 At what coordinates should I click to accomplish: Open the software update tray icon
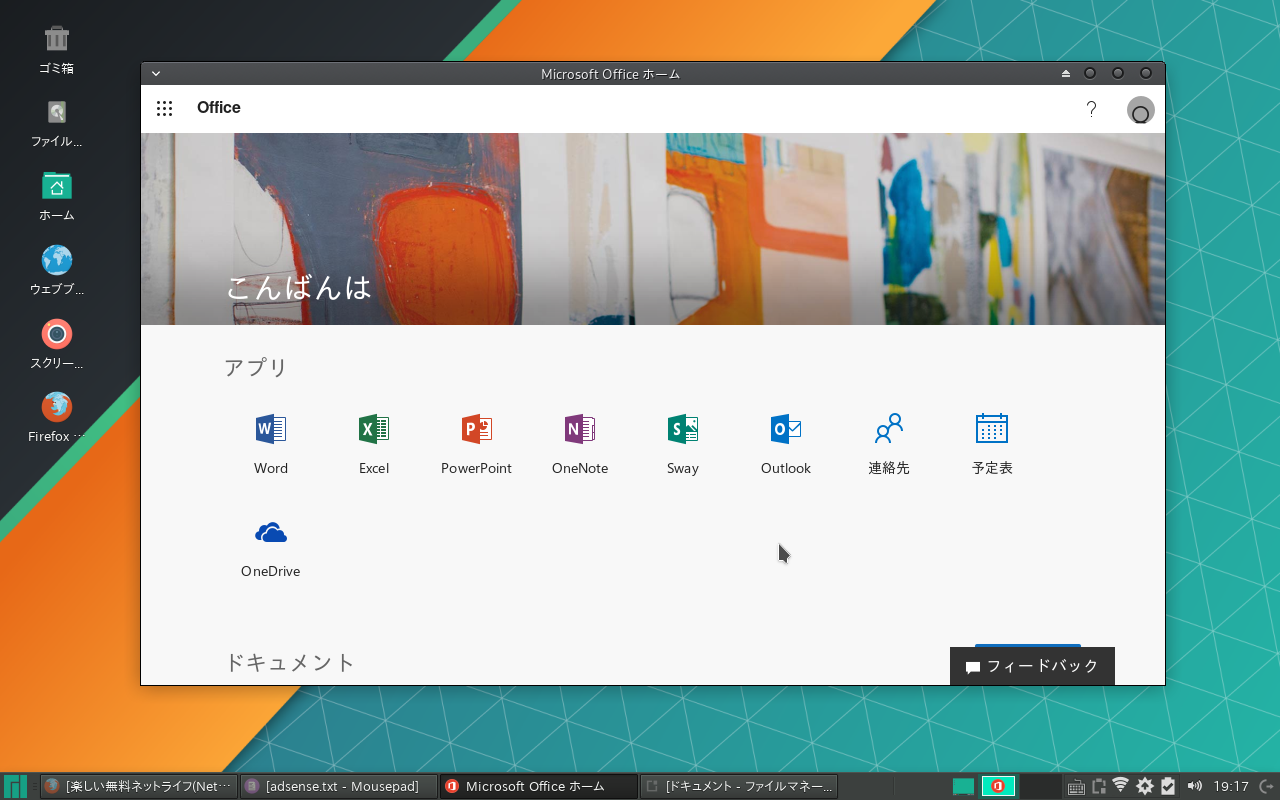[x=1145, y=786]
